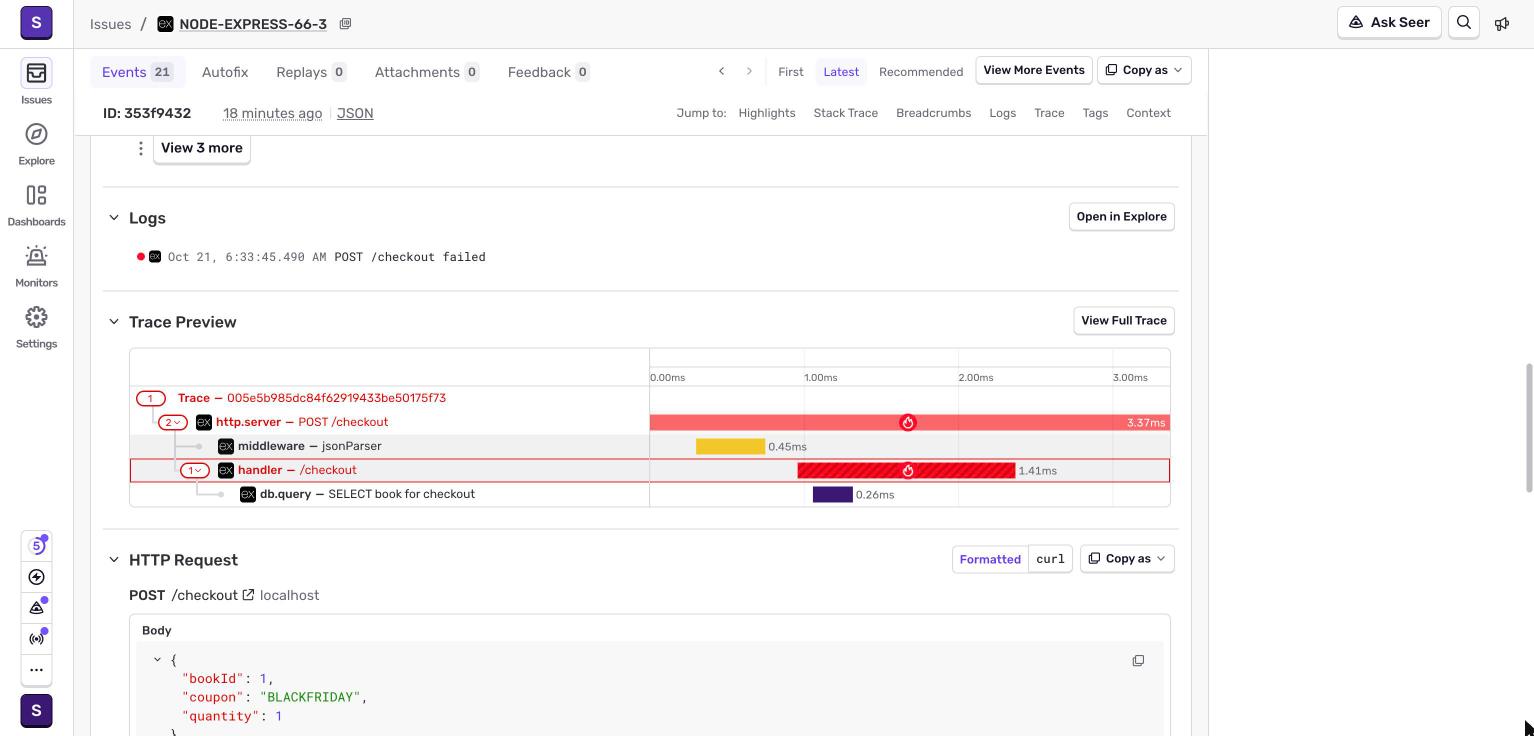The image size is (1534, 736).
Task: Collapse the http.server span children
Action: 173,422
